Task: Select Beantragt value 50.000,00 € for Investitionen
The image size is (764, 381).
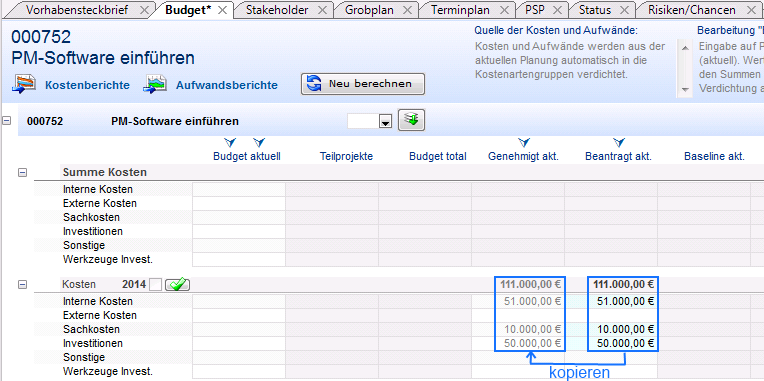Action: (626, 343)
